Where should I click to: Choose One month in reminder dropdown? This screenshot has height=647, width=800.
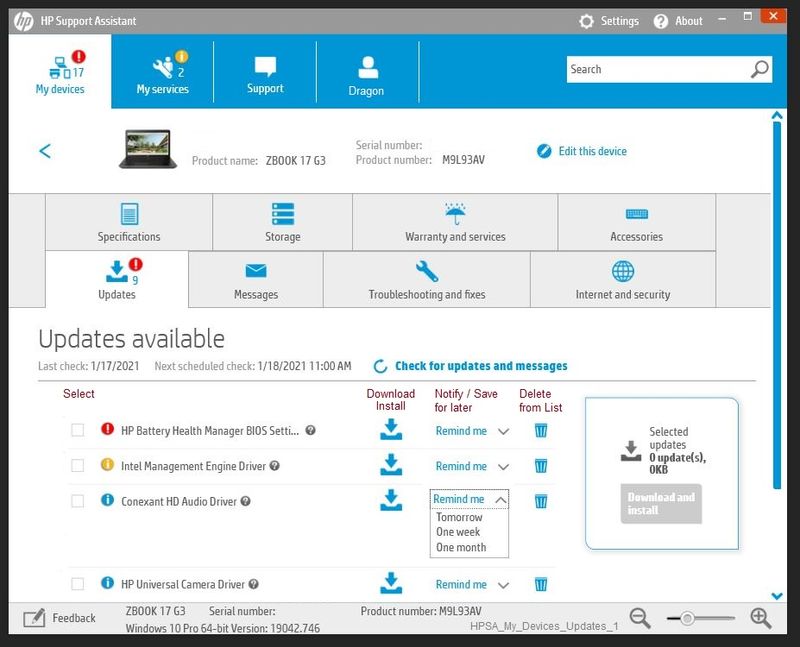click(x=461, y=547)
